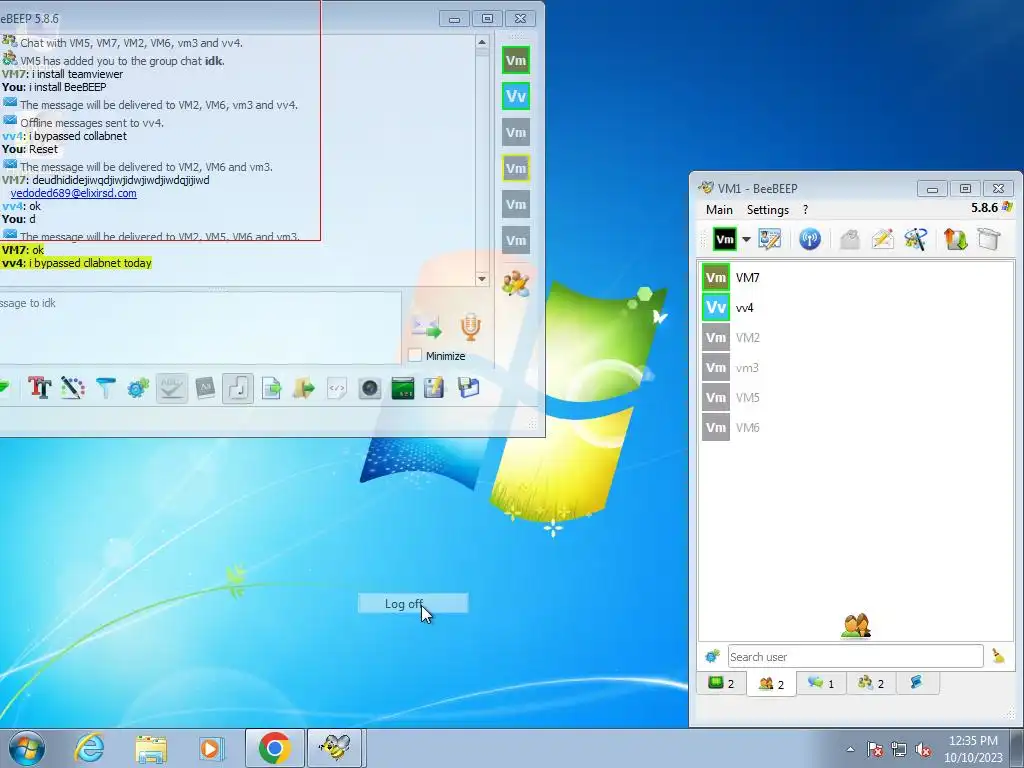Click the create group chat icon in toolbar
Viewport: 1024px width, 768px height.
(916, 240)
